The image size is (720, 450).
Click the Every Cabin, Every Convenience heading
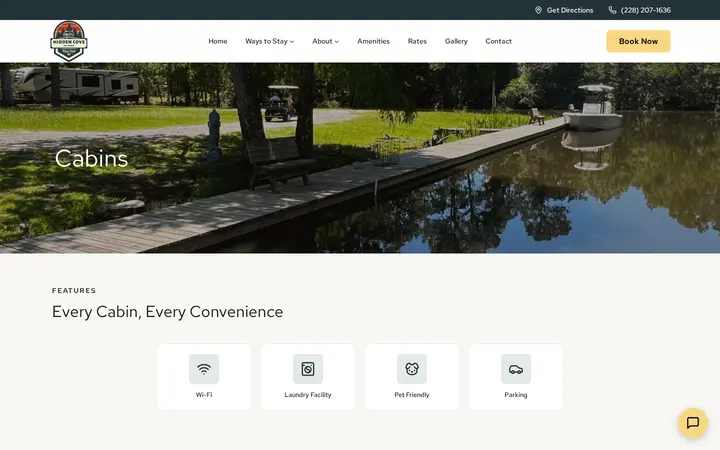tap(167, 312)
